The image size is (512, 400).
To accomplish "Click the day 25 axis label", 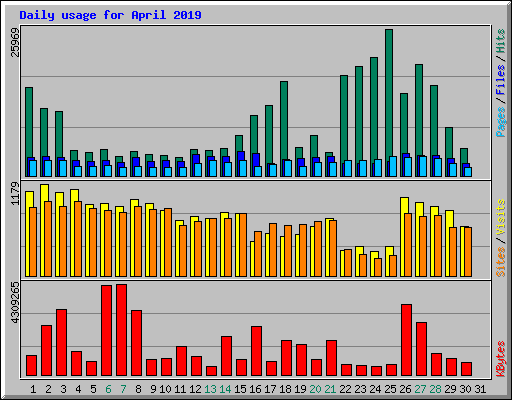I will pos(390,389).
